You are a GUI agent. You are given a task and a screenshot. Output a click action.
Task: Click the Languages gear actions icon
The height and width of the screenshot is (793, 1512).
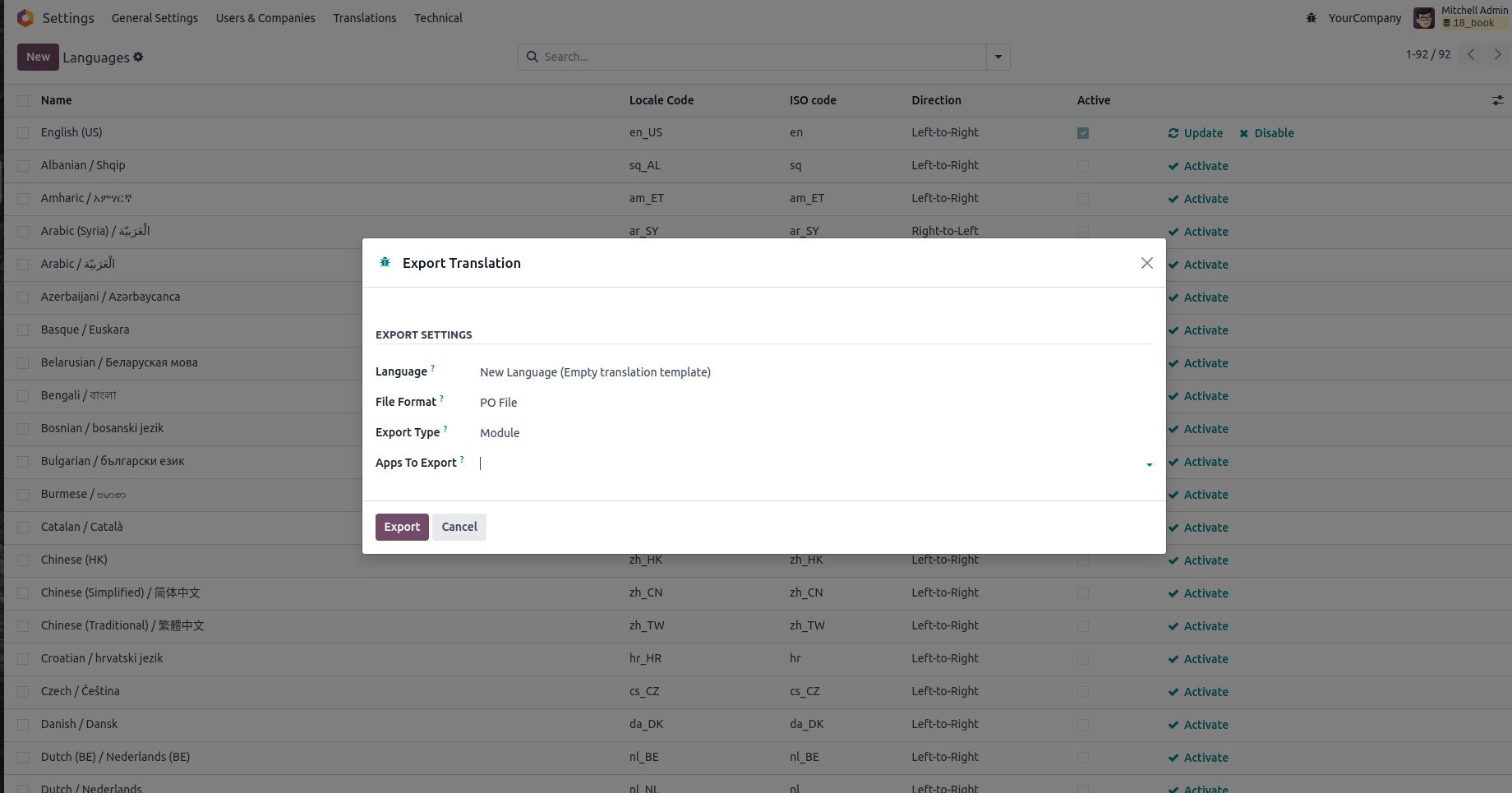(x=138, y=57)
